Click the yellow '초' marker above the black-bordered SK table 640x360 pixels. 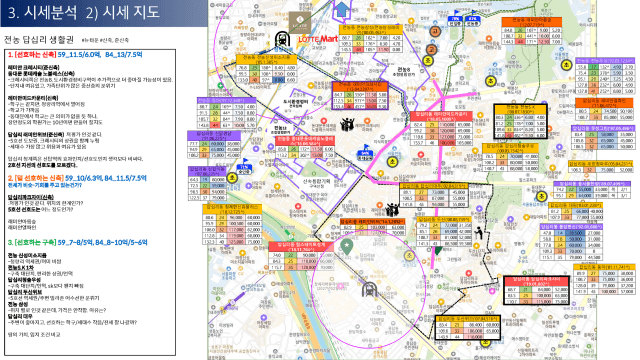click(x=491, y=81)
